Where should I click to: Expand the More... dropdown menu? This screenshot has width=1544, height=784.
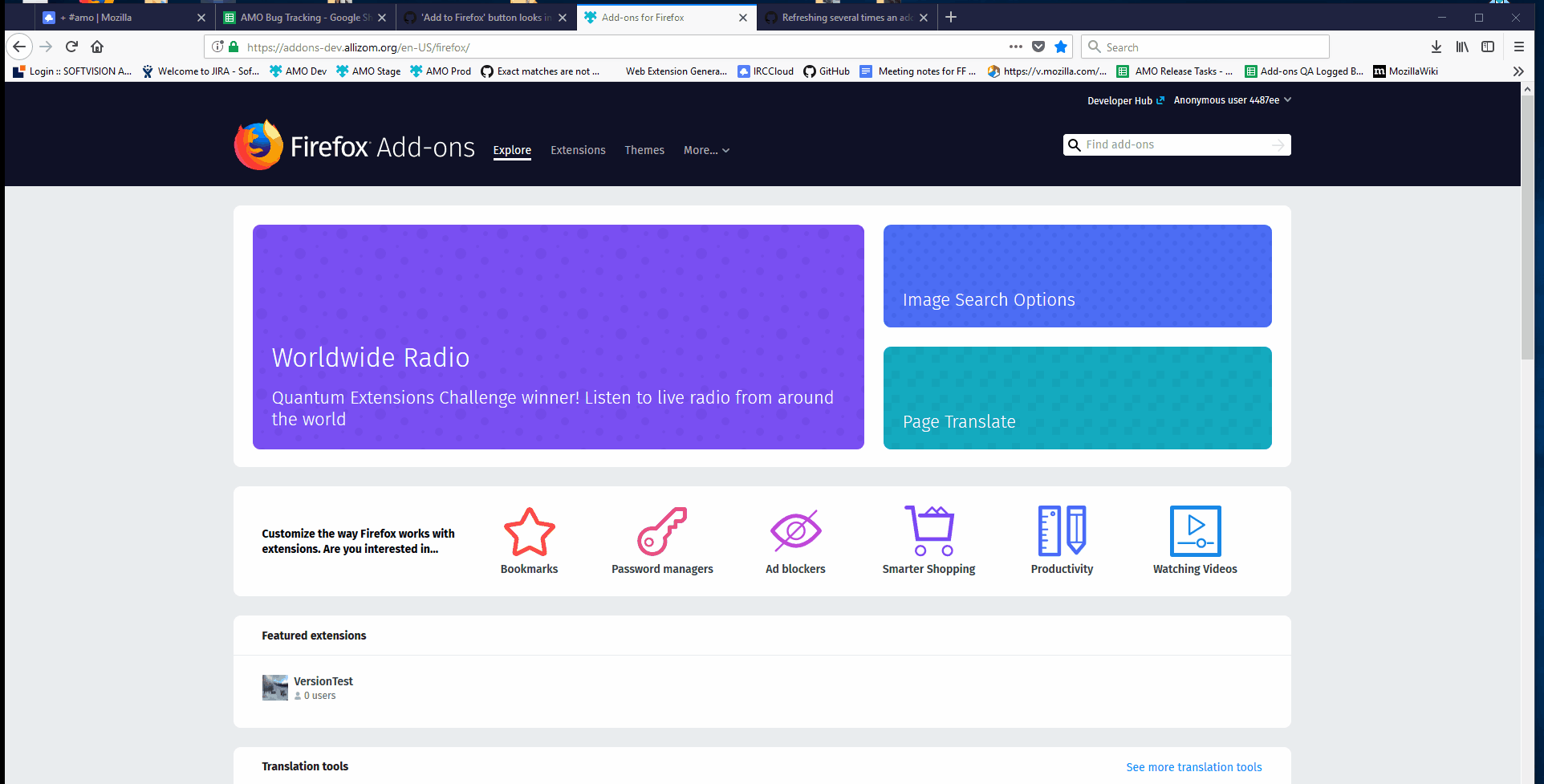point(706,150)
